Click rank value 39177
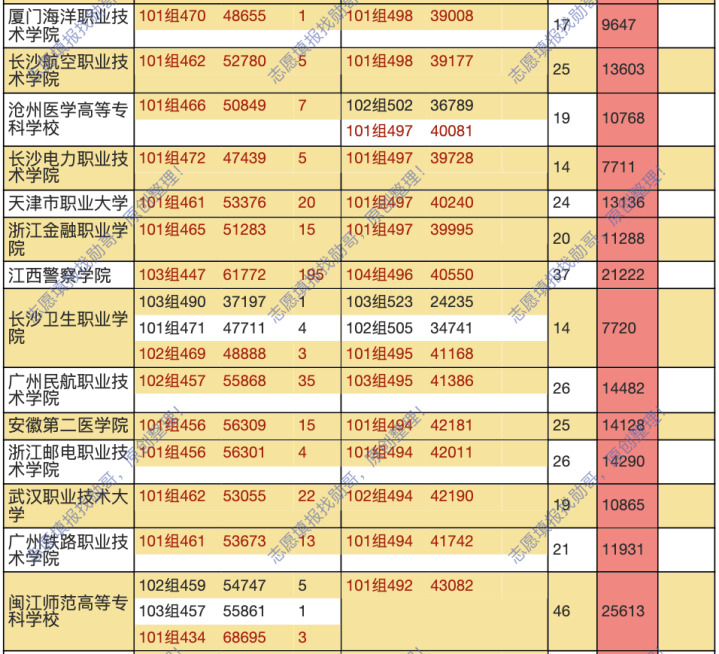719x654 pixels. click(452, 61)
